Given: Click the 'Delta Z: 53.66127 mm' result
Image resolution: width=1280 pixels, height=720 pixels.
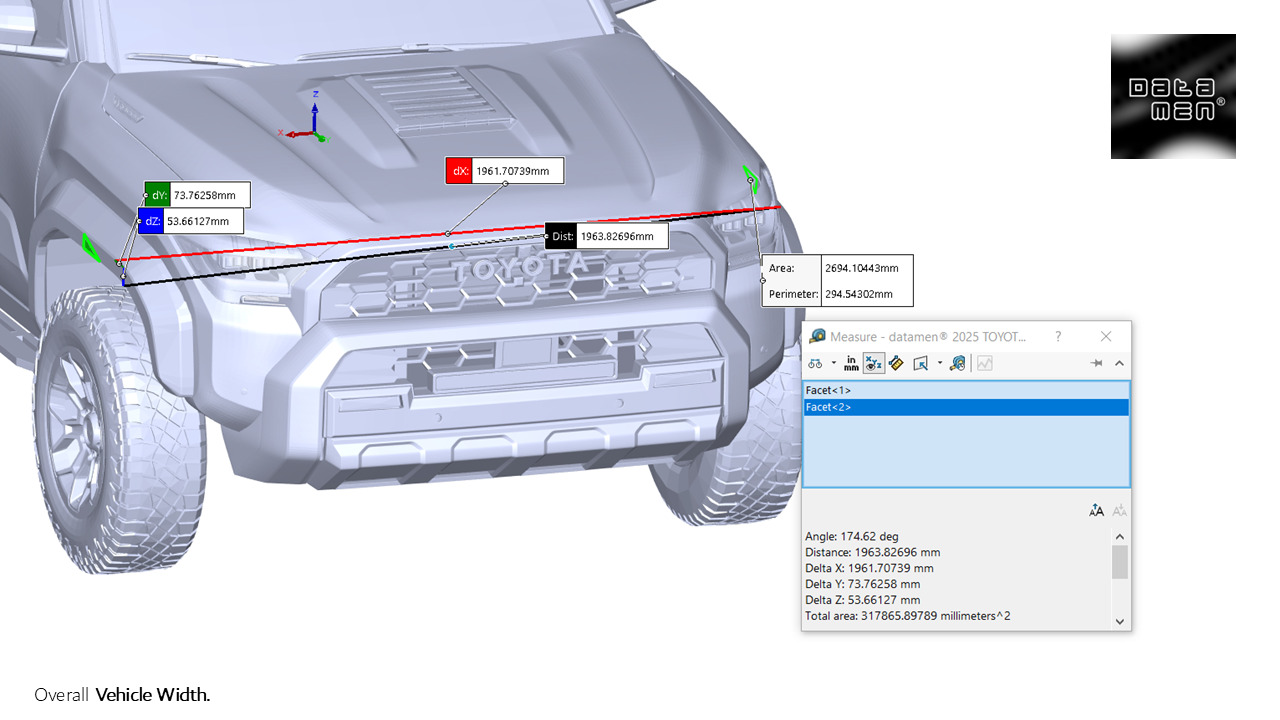Looking at the screenshot, I should [862, 600].
